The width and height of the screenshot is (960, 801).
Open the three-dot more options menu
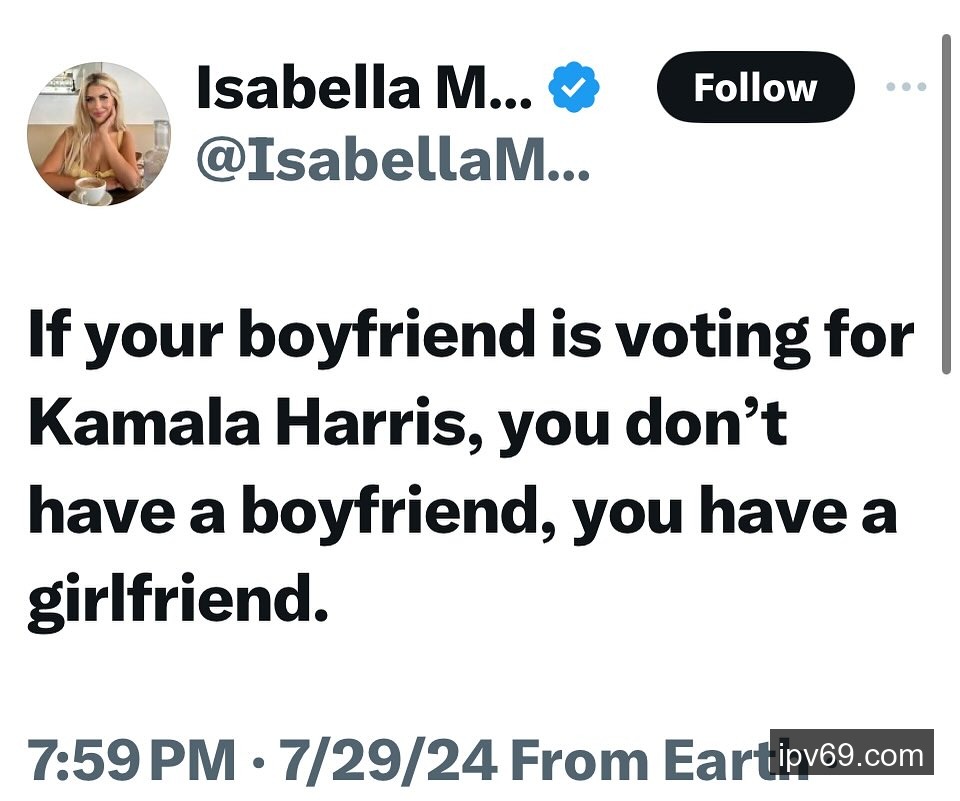(906, 87)
